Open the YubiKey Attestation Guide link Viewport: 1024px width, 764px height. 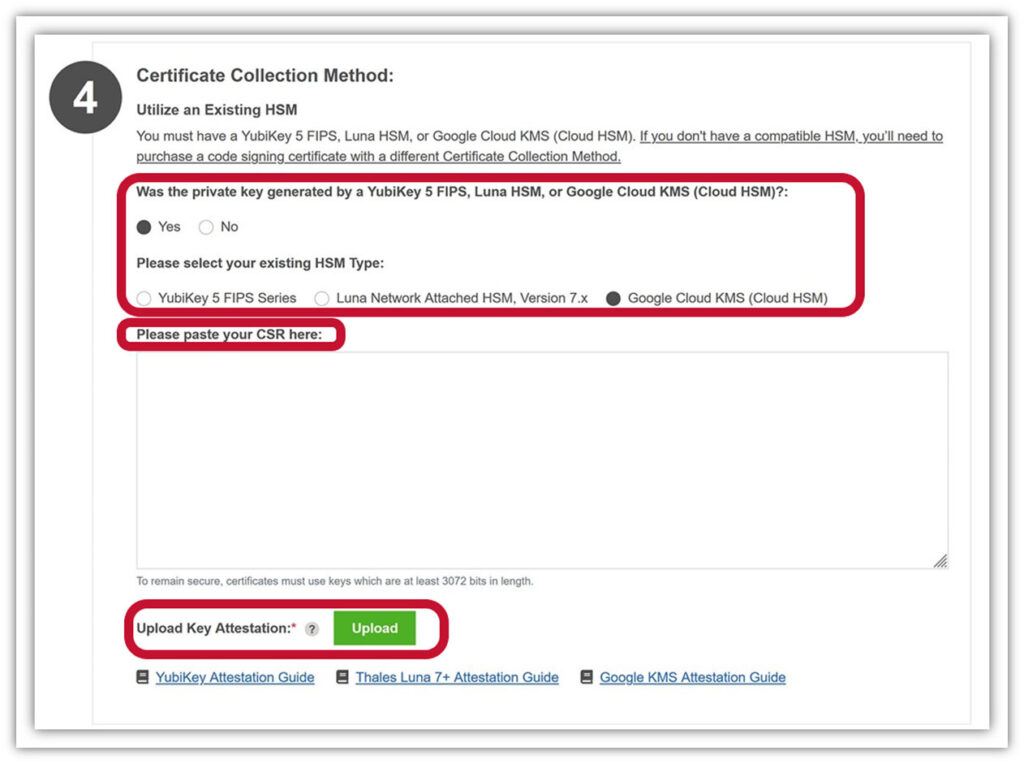[235, 678]
